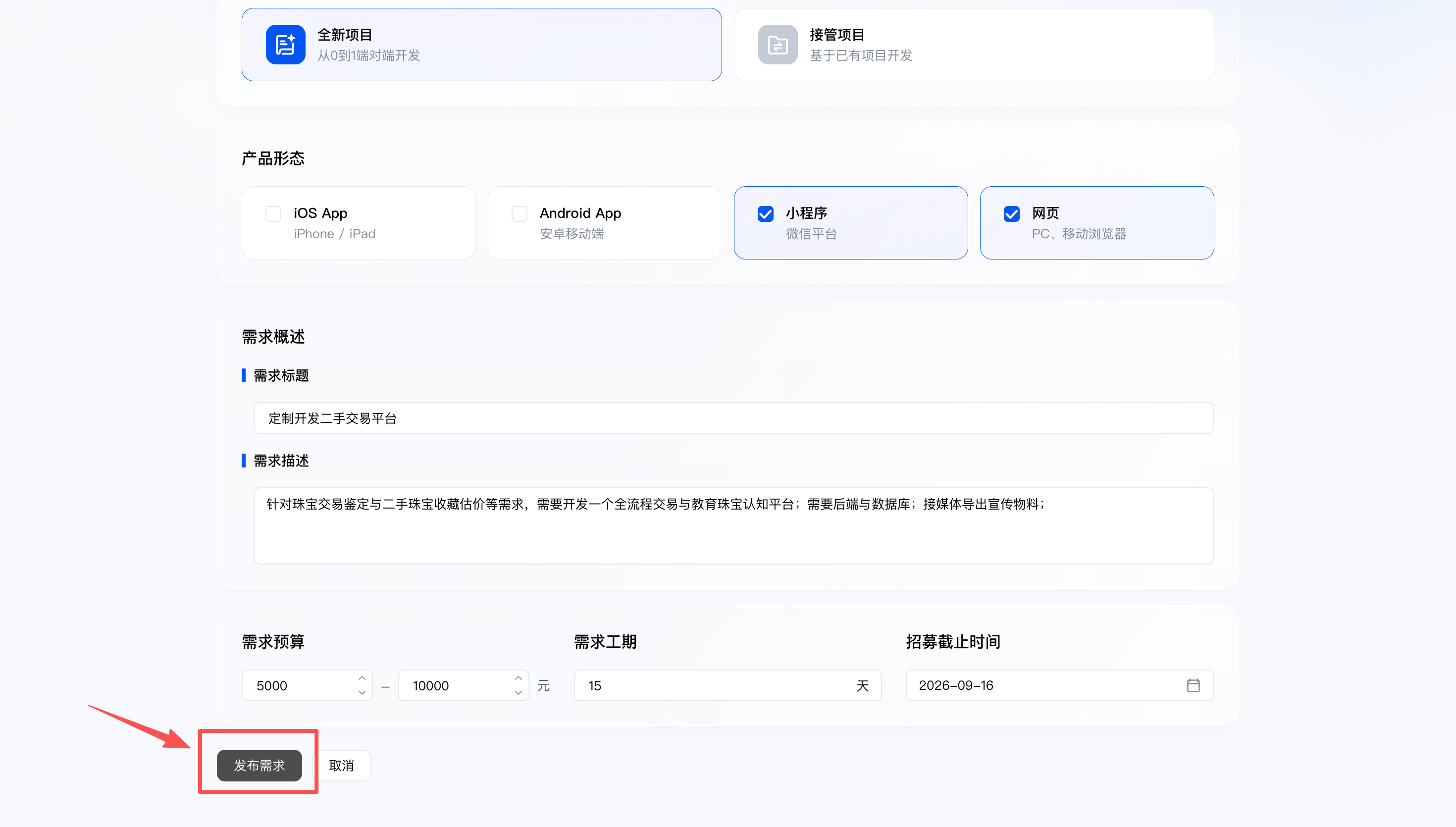Uncheck the 小程序 checkbox
The image size is (1456, 827).
pos(766,213)
